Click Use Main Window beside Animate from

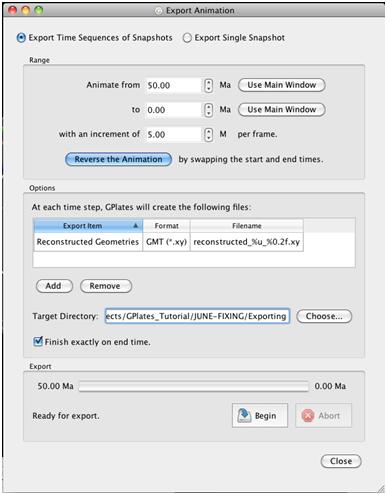coord(282,85)
